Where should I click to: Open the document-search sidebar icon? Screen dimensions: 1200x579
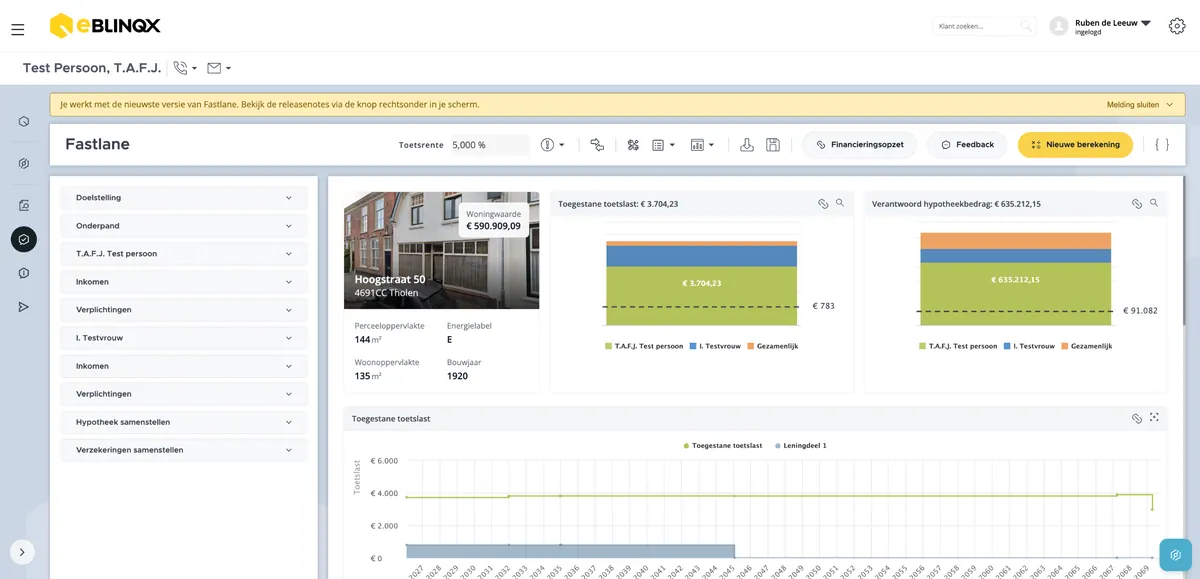point(24,205)
